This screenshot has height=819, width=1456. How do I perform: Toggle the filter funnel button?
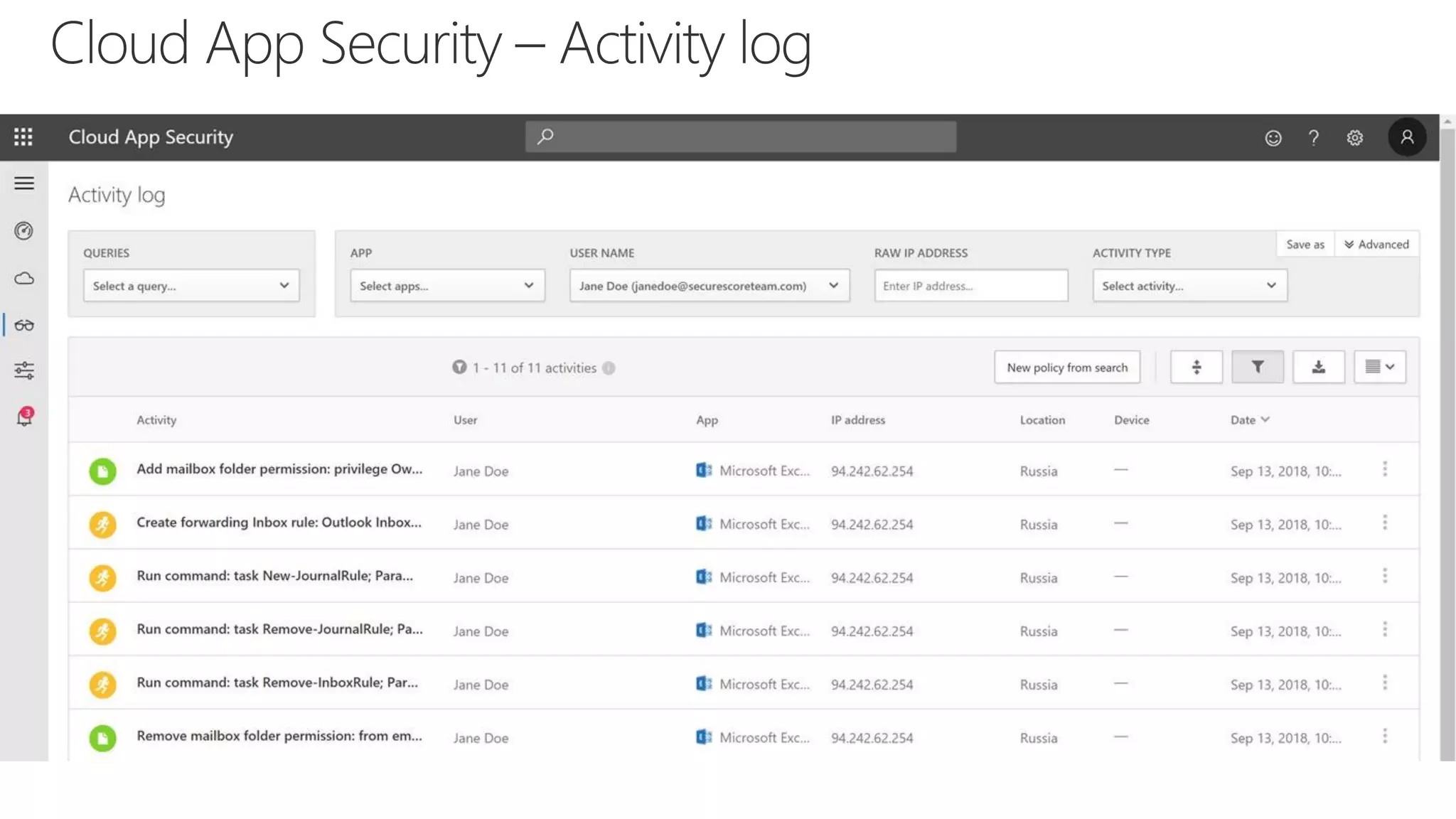tap(1257, 367)
